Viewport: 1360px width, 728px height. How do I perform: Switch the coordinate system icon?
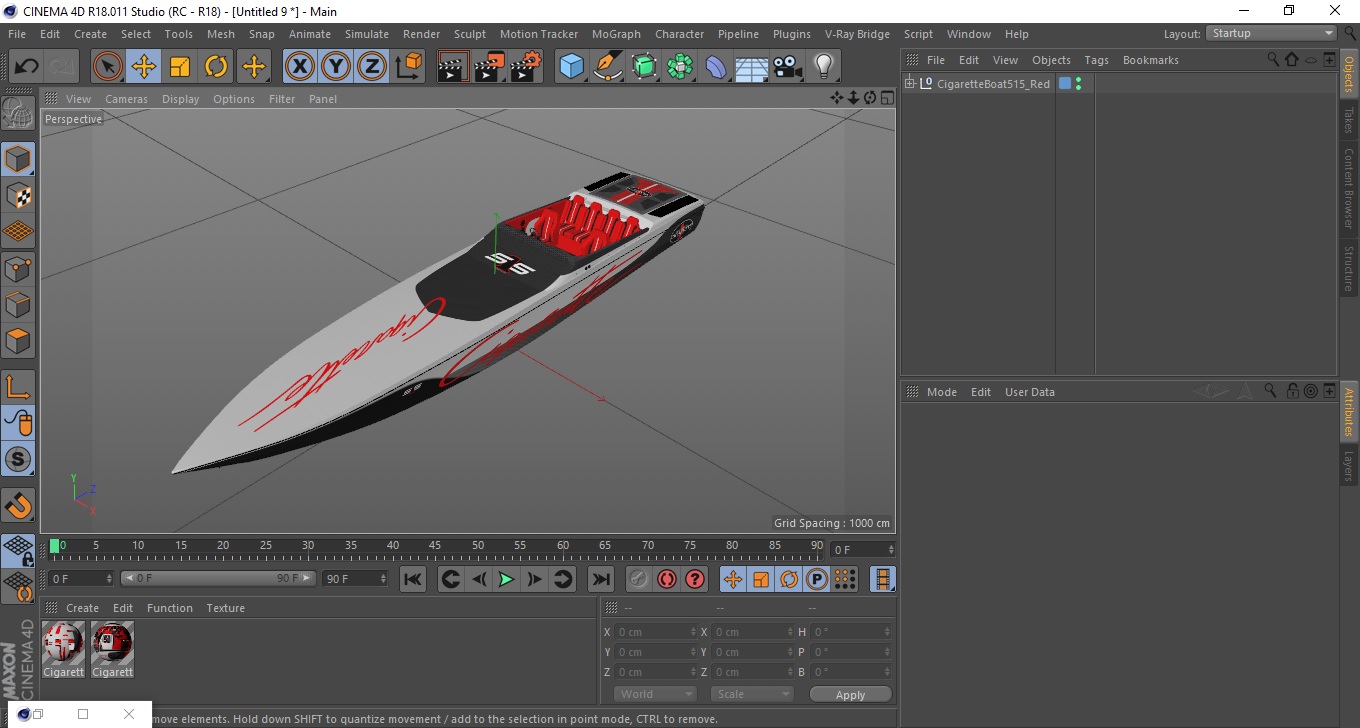(x=408, y=67)
